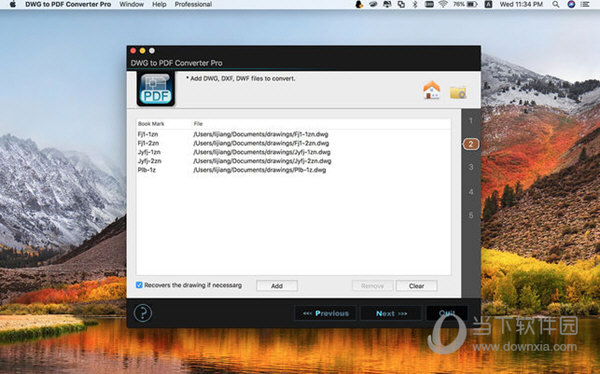This screenshot has height=374, width=600.
Task: Open the Professional menu
Action: click(x=193, y=4)
